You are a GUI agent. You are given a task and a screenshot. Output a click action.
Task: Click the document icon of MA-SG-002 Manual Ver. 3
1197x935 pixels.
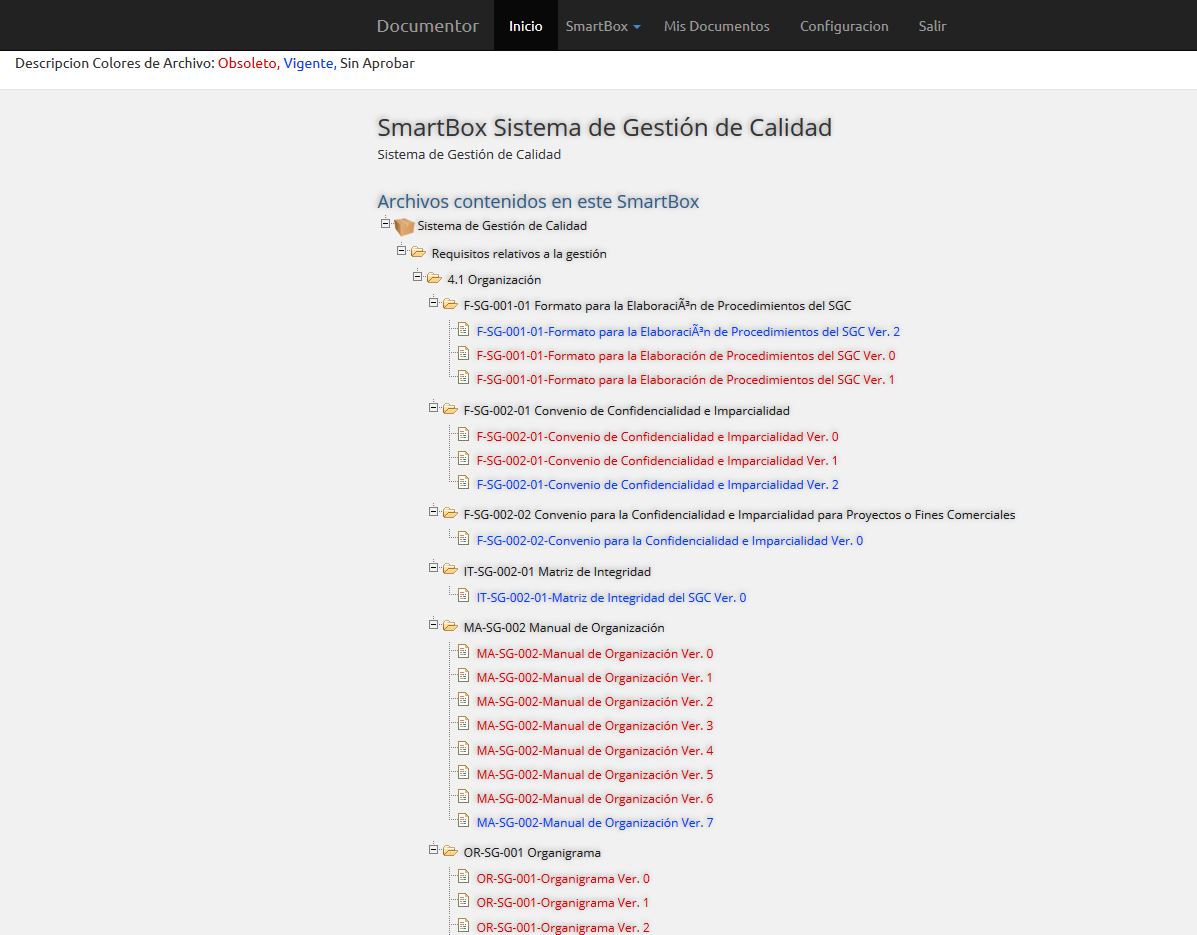463,724
